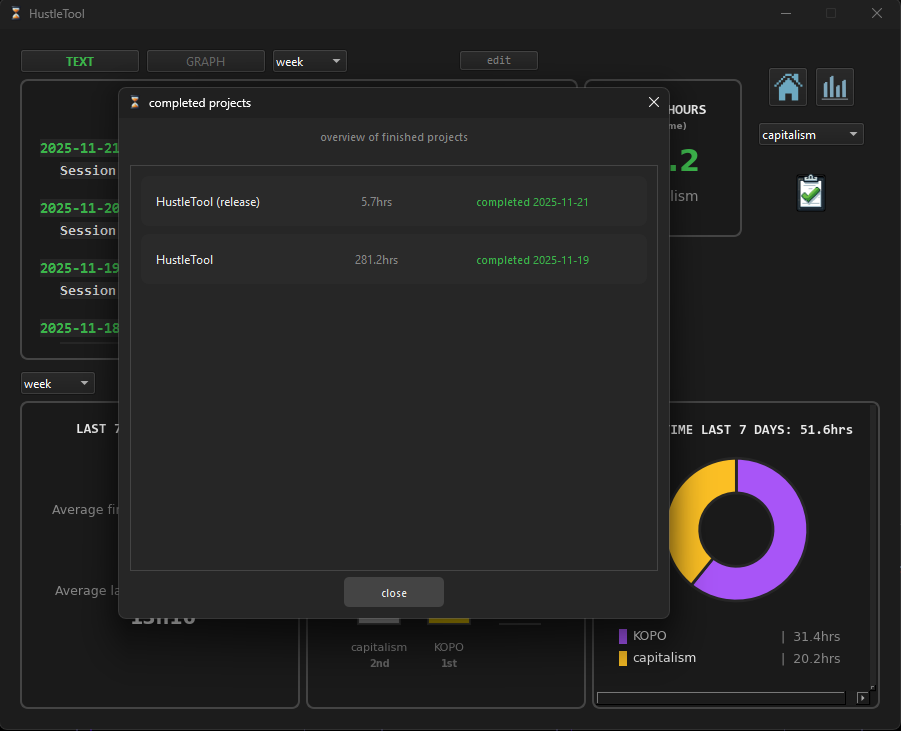Screen dimensions: 901x731
Task: Click the 5.7hrs duration value
Action: 376,202
